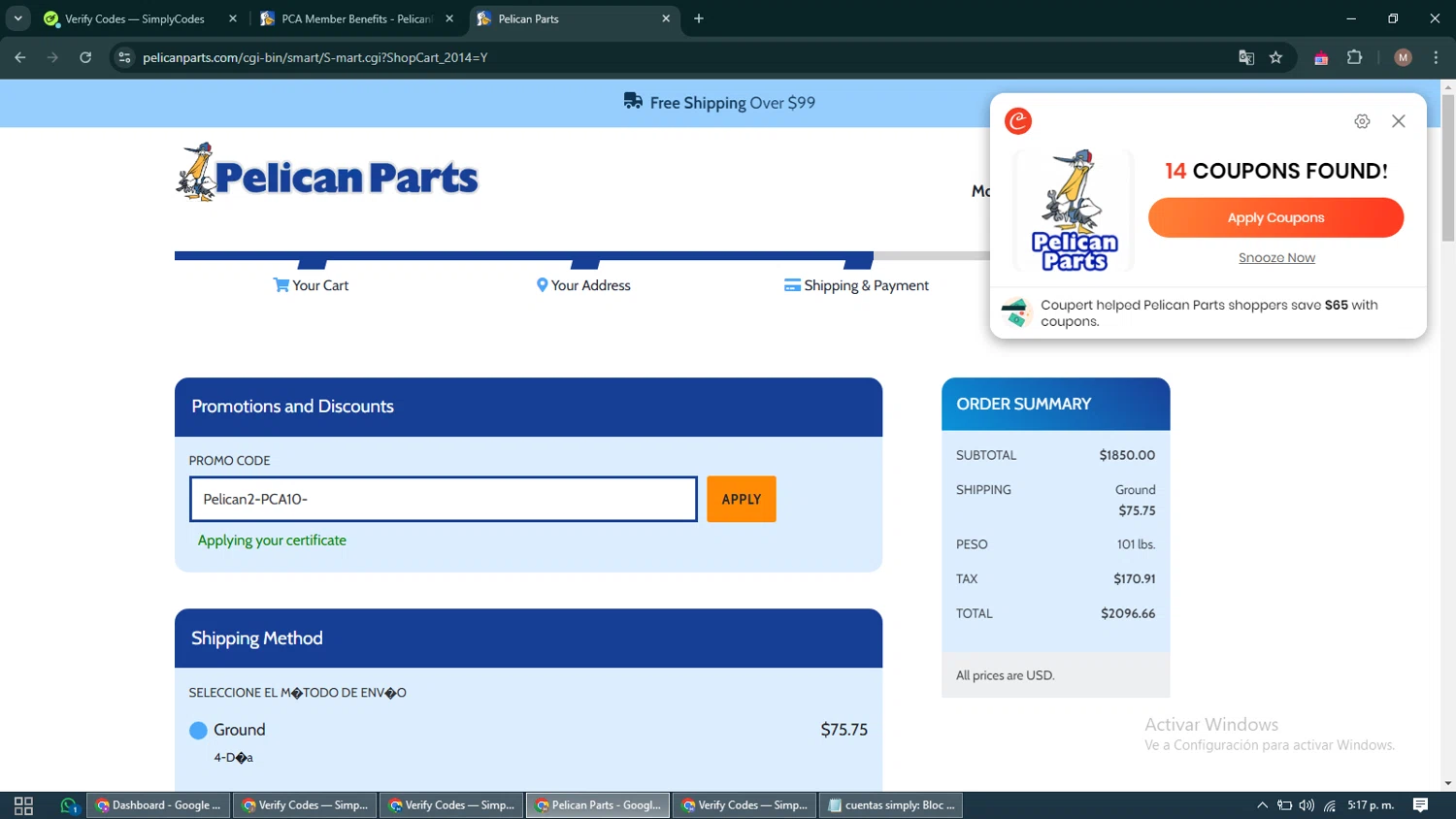Open Windows Task View icon
Image resolution: width=1456 pixels, height=819 pixels.
[23, 805]
